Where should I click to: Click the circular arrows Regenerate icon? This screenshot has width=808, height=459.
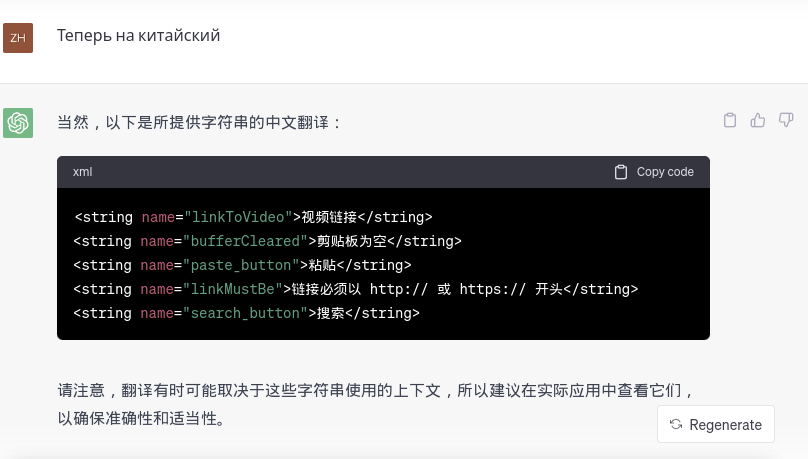(676, 425)
